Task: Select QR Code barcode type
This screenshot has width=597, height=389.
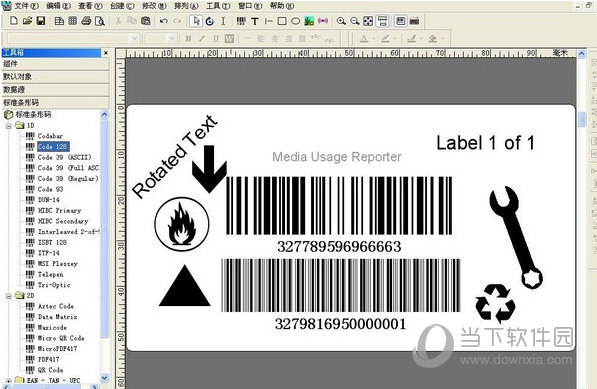Action: pyautogui.click(x=50, y=370)
